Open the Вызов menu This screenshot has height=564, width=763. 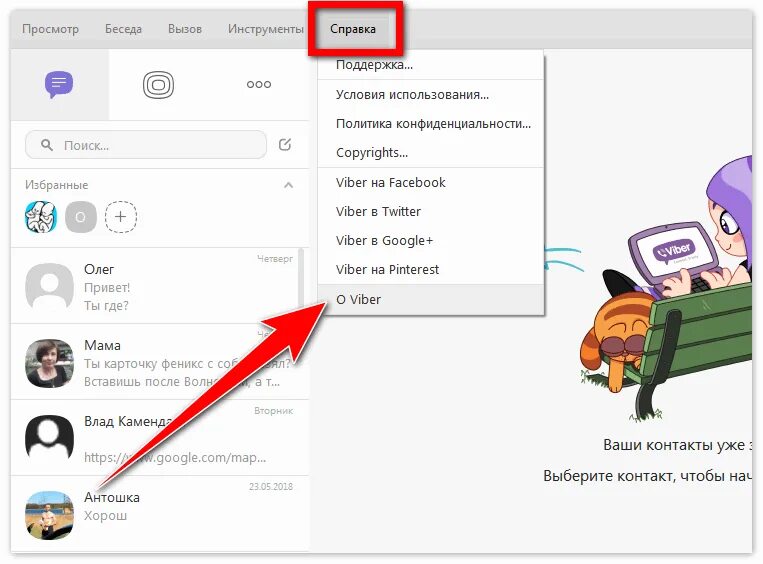click(185, 29)
